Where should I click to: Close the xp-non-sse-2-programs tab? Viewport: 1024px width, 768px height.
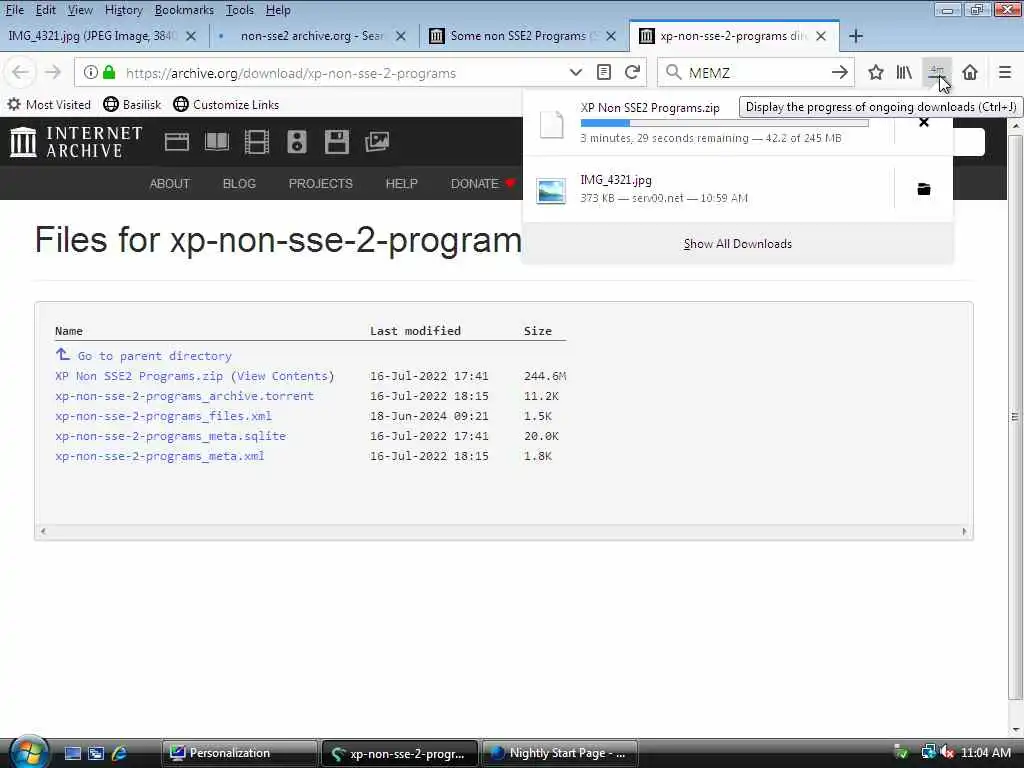click(821, 36)
